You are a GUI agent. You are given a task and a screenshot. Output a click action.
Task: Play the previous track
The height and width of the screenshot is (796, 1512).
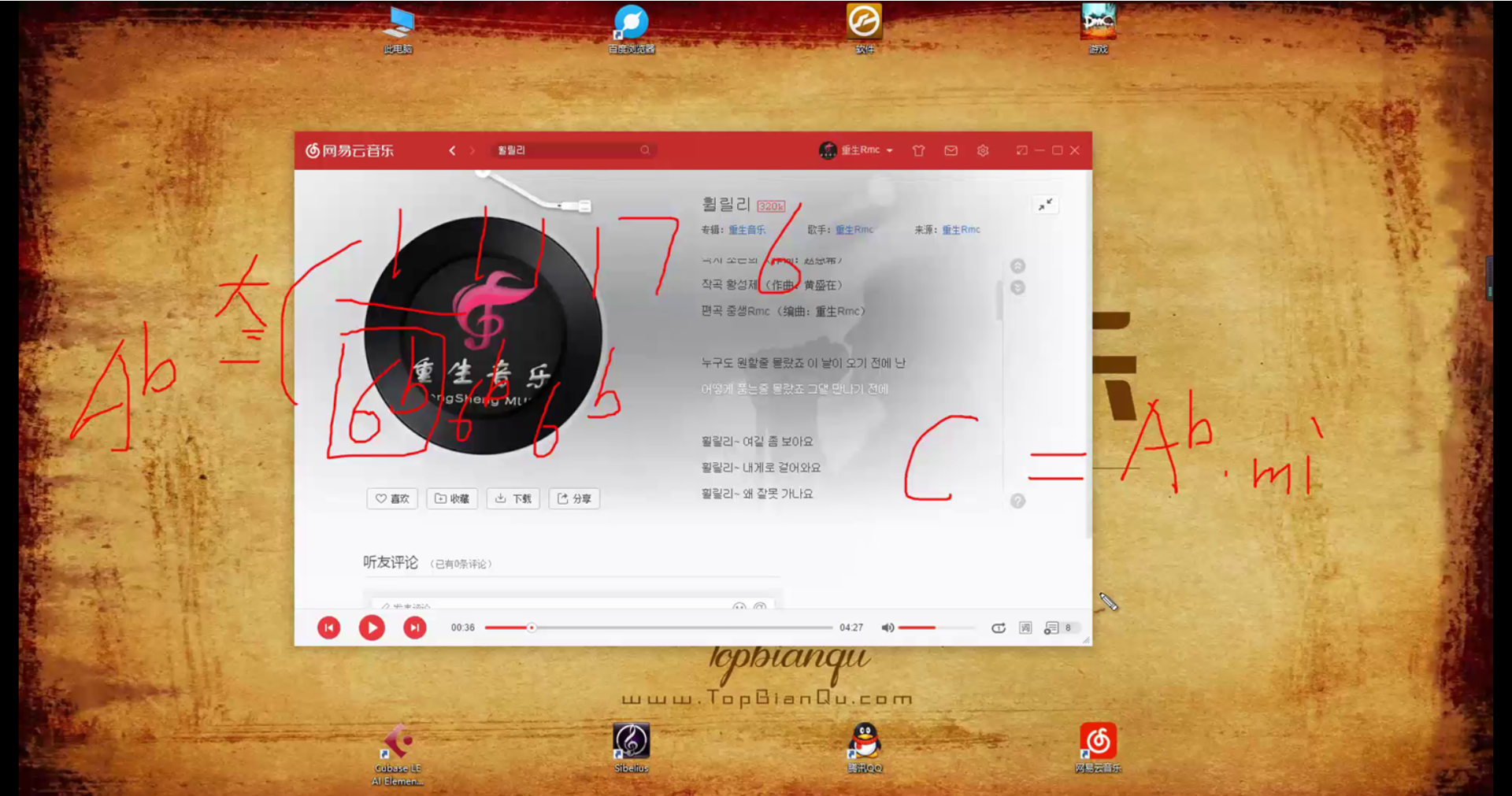[329, 628]
